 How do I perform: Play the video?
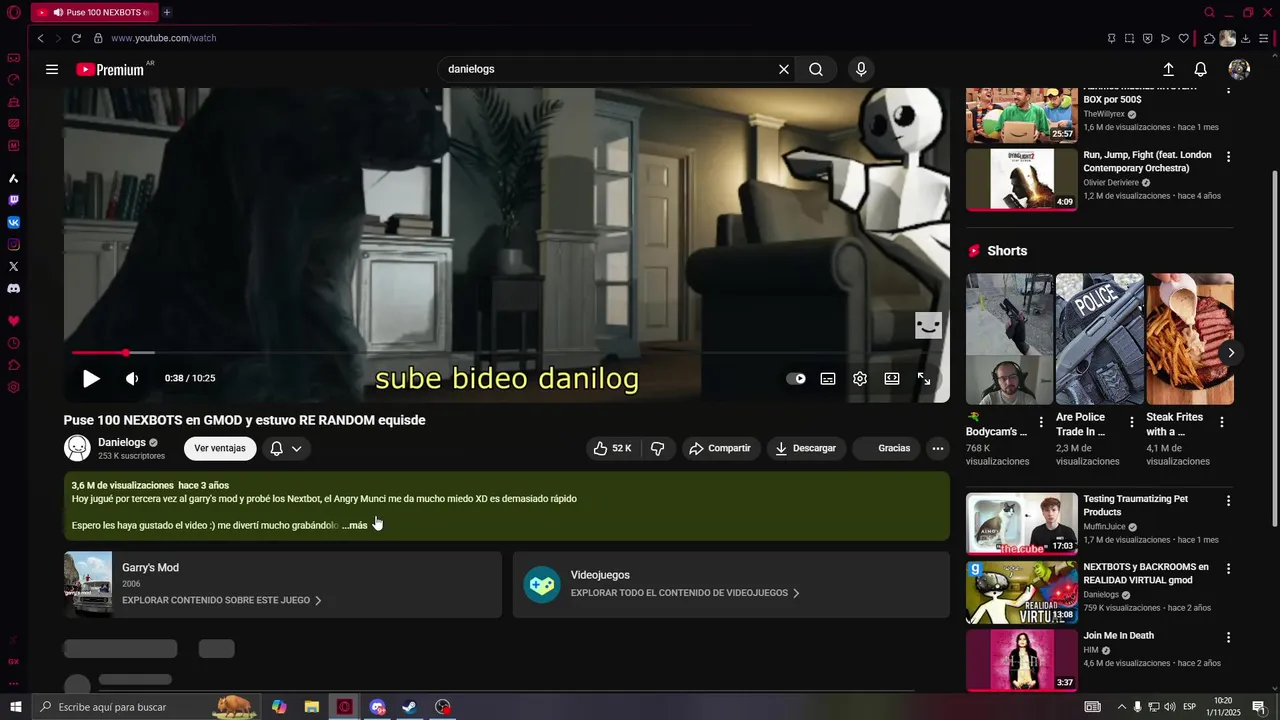[x=91, y=378]
